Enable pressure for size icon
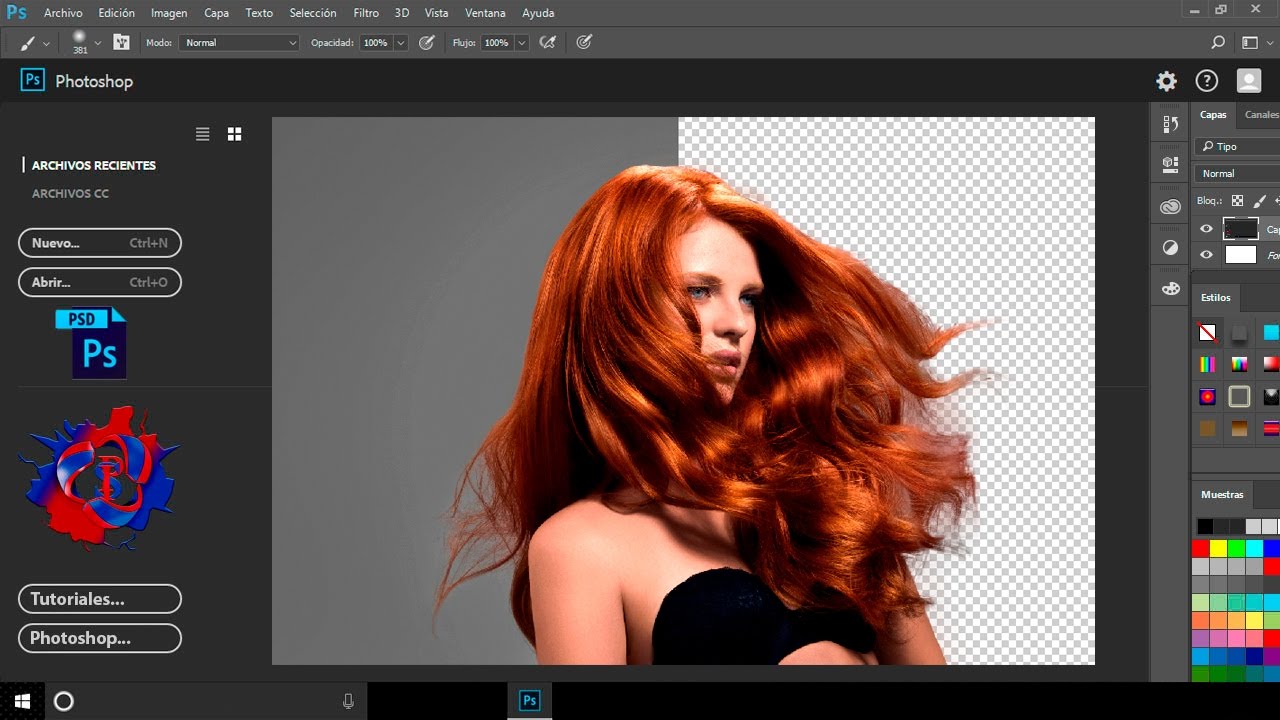This screenshot has height=720, width=1280. [x=584, y=42]
